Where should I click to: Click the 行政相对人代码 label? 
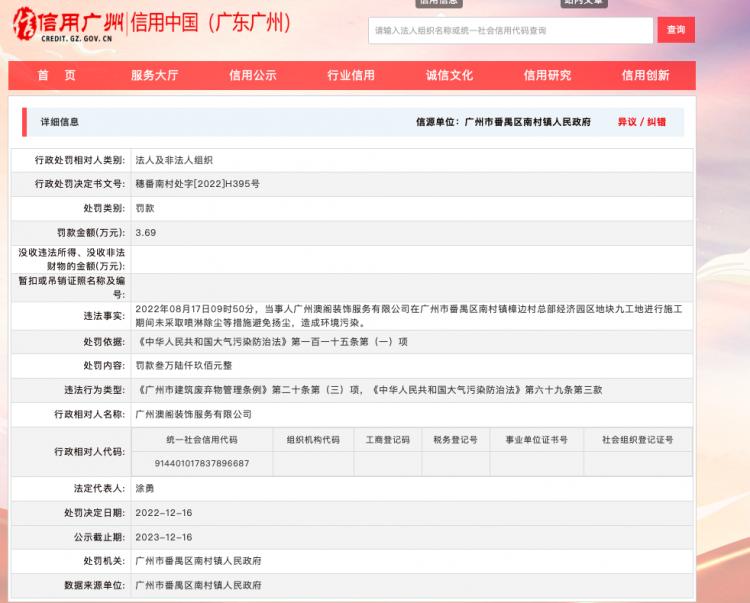pyautogui.click(x=89, y=451)
